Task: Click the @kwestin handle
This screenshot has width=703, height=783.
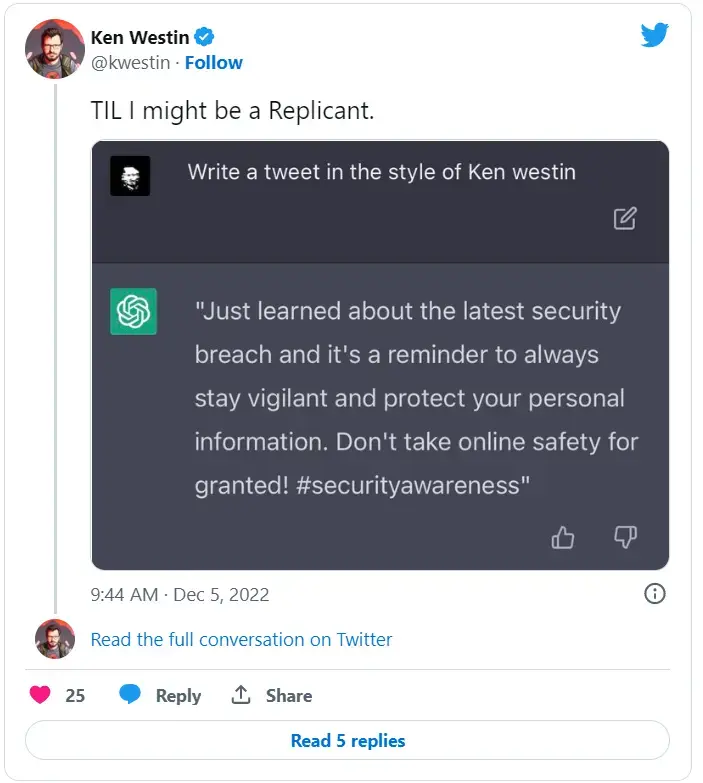Action: click(131, 62)
